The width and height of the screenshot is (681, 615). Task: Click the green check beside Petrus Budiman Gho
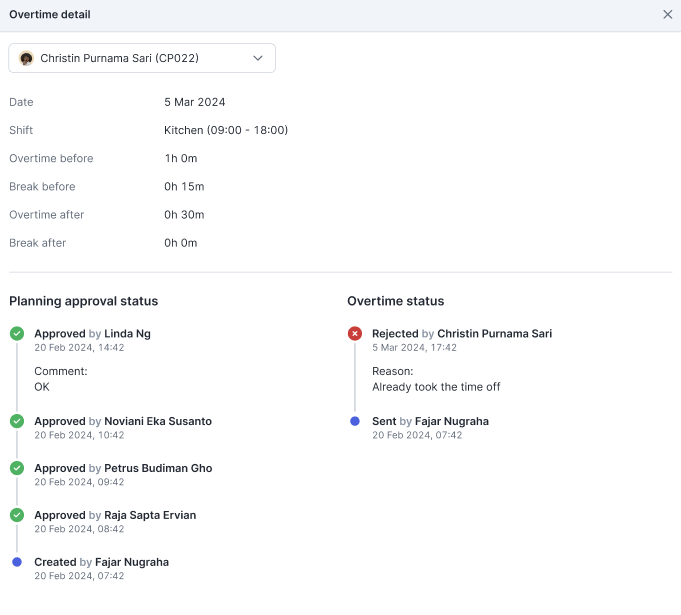point(17,468)
